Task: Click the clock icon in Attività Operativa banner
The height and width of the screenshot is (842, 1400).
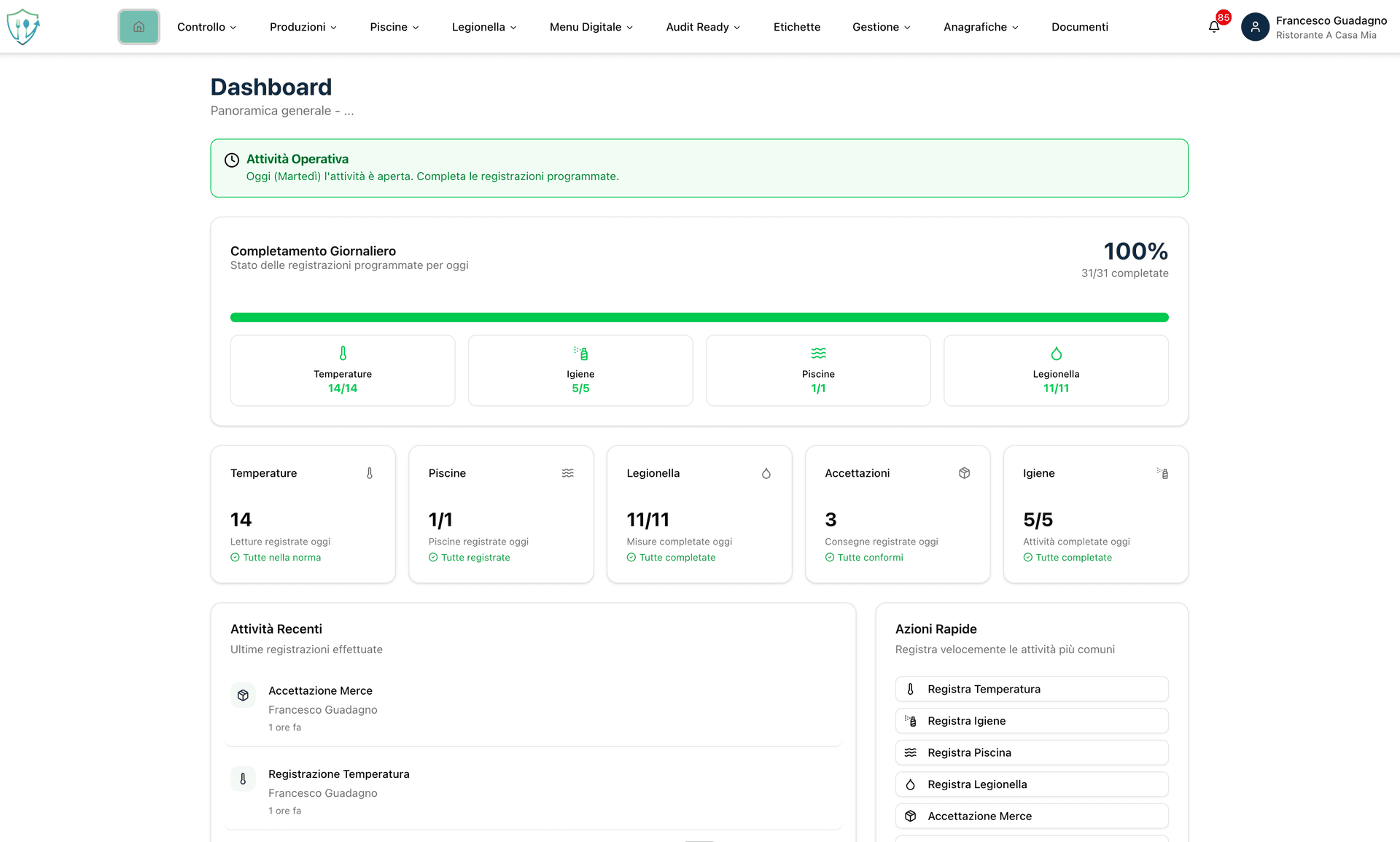Action: coord(232,160)
